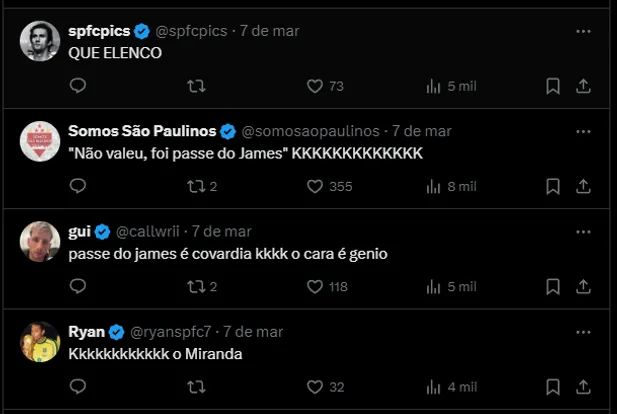Open the @somosaopaulinos profile handle

pos(310,131)
